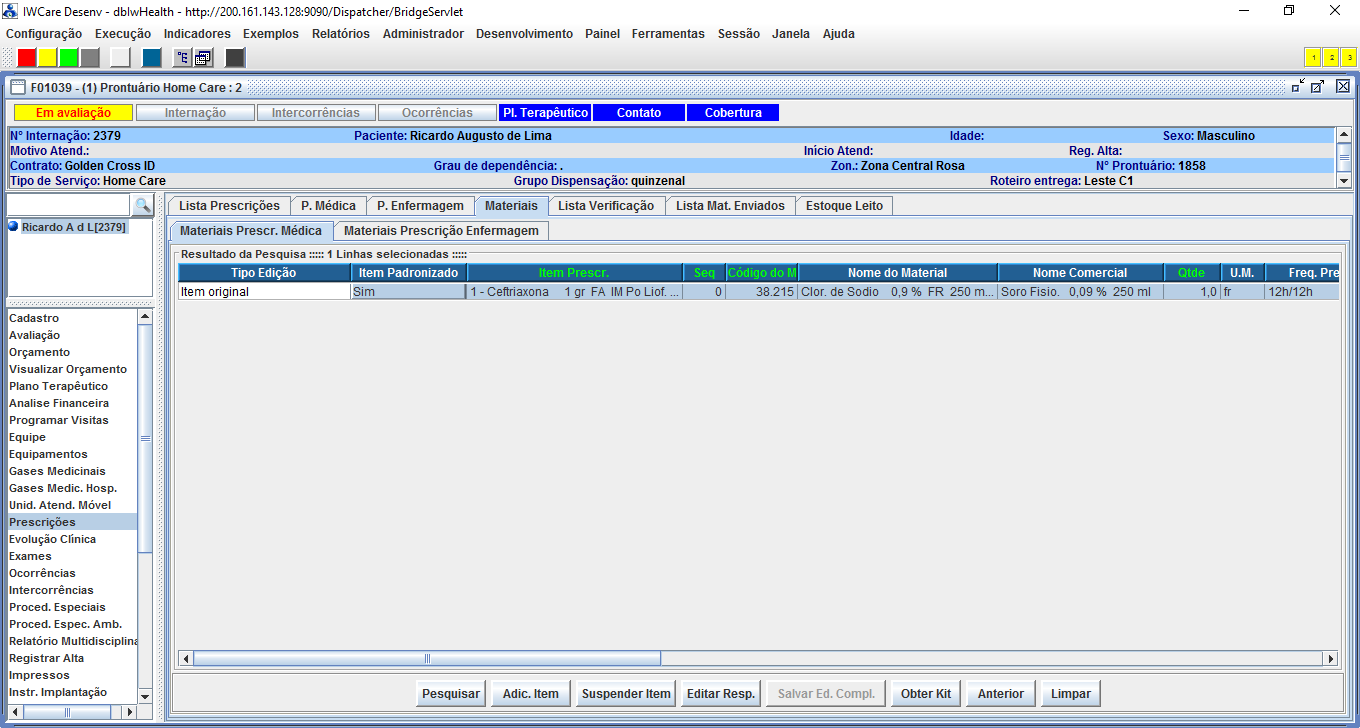This screenshot has width=1360, height=728.
Task: Click the yellow button numbered 1
Action: (x=1313, y=57)
